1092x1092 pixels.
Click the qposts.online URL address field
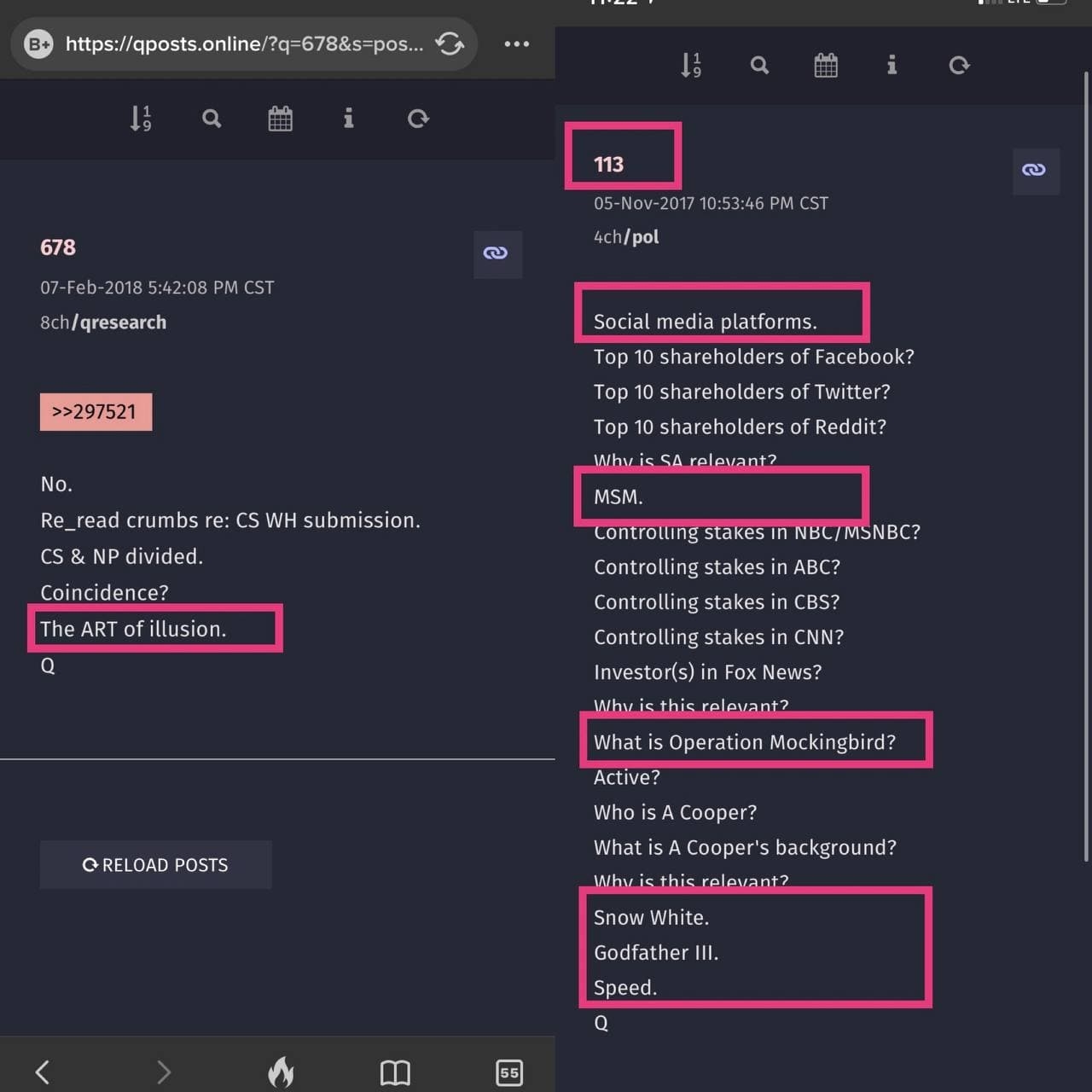245,44
